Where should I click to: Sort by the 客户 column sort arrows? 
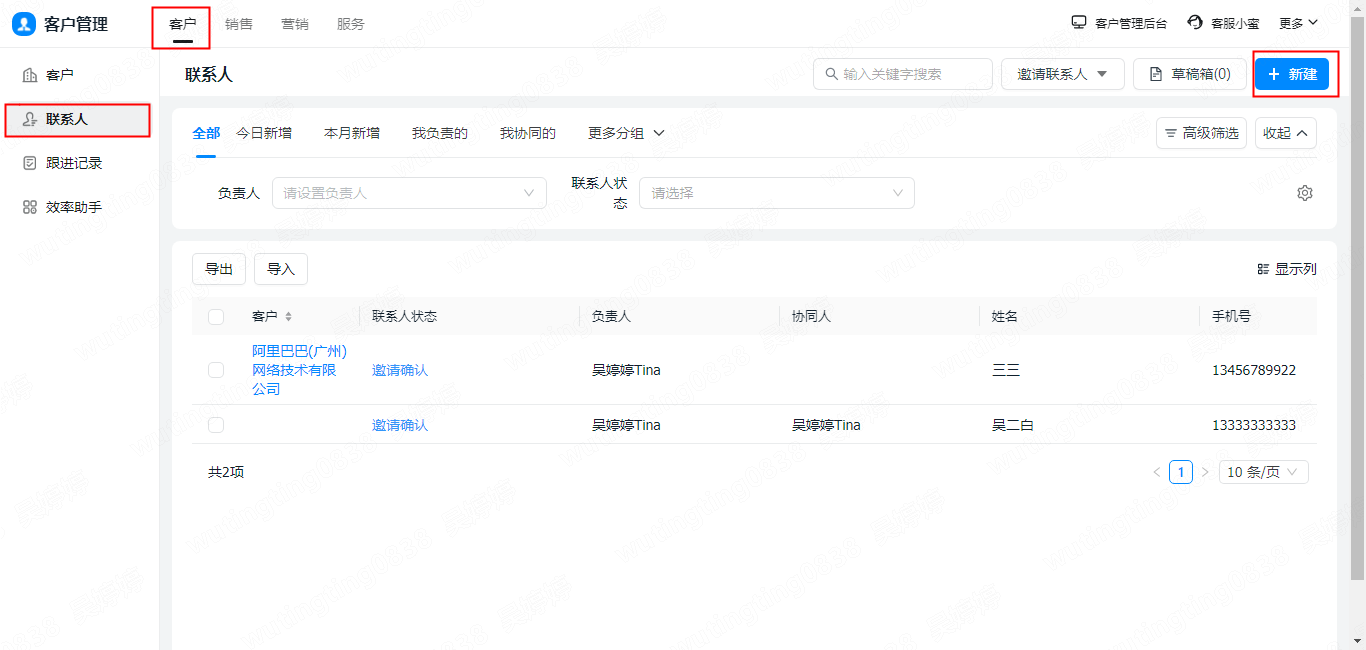288,316
